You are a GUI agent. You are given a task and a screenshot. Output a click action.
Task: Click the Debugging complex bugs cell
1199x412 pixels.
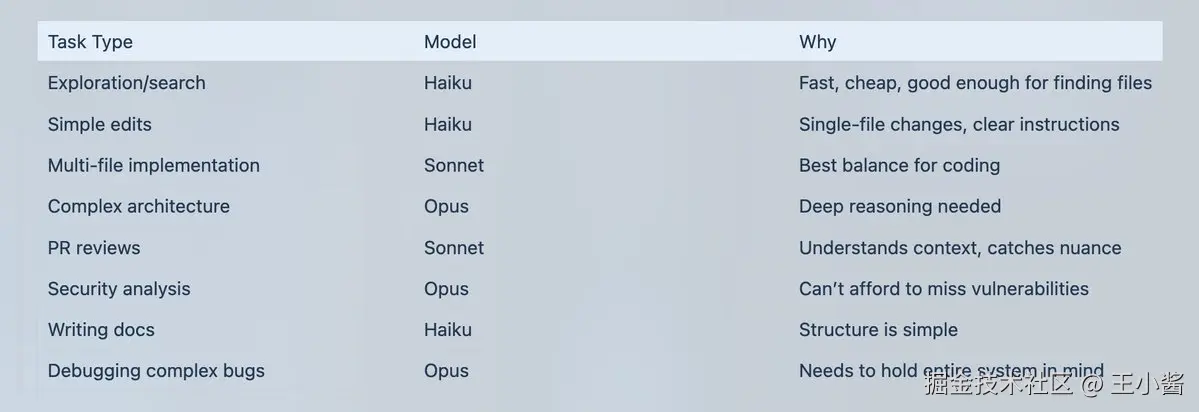point(156,371)
